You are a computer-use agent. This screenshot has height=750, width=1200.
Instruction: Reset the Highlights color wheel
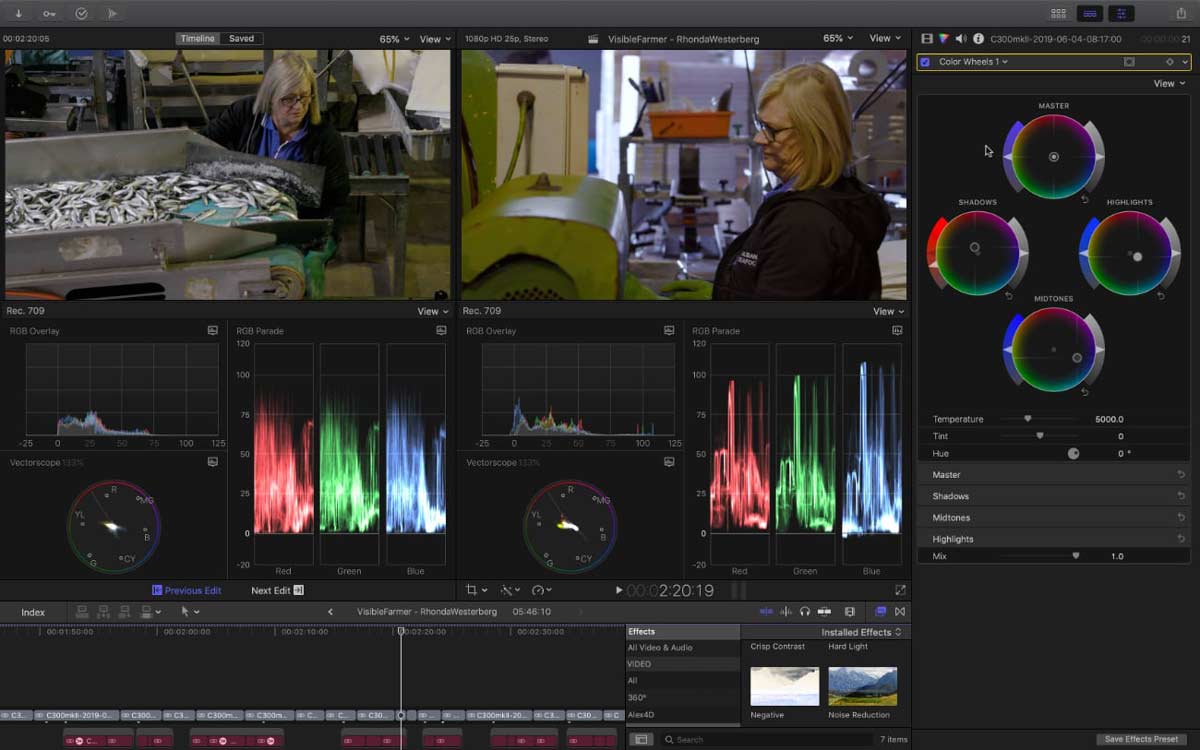(x=1161, y=296)
